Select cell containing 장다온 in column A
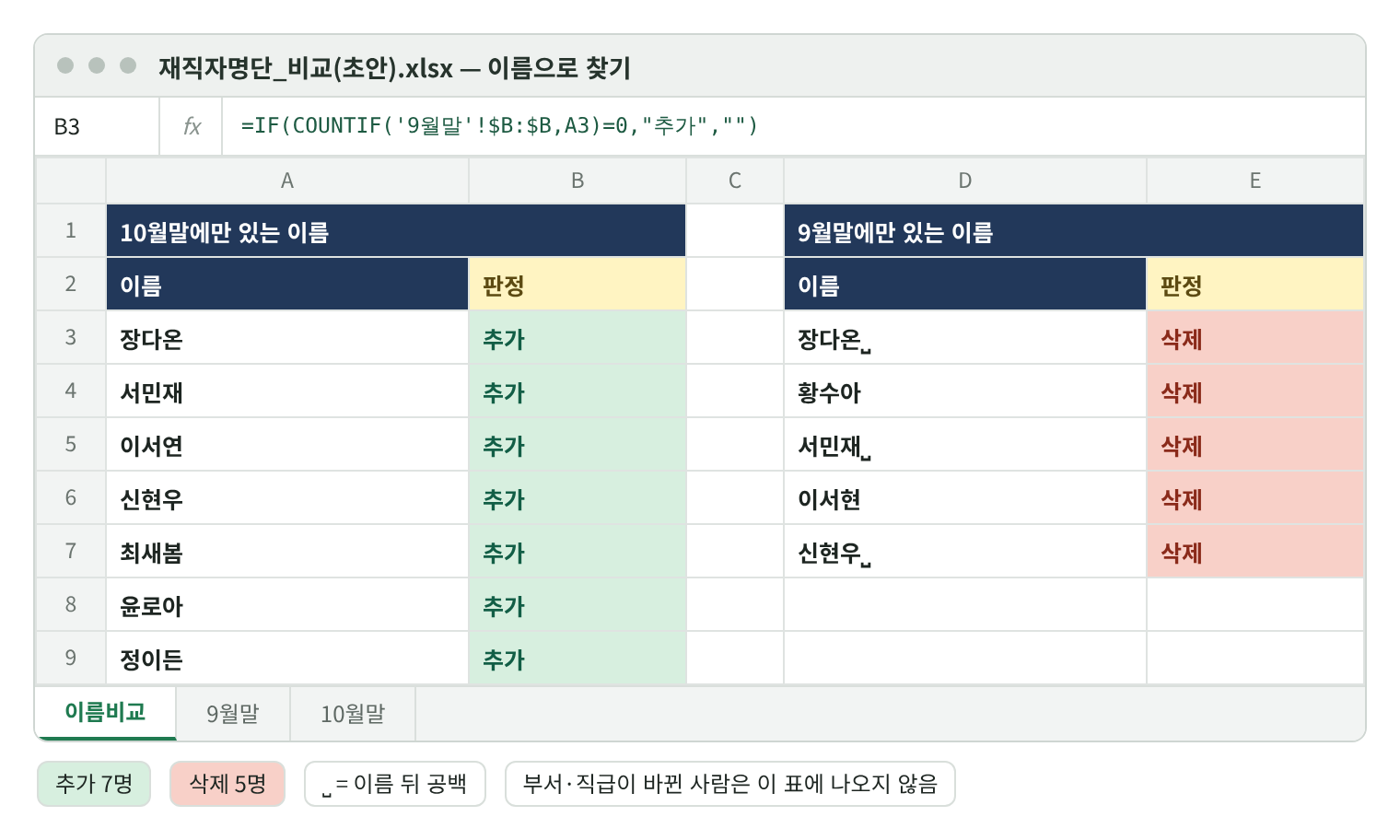 coord(287,337)
